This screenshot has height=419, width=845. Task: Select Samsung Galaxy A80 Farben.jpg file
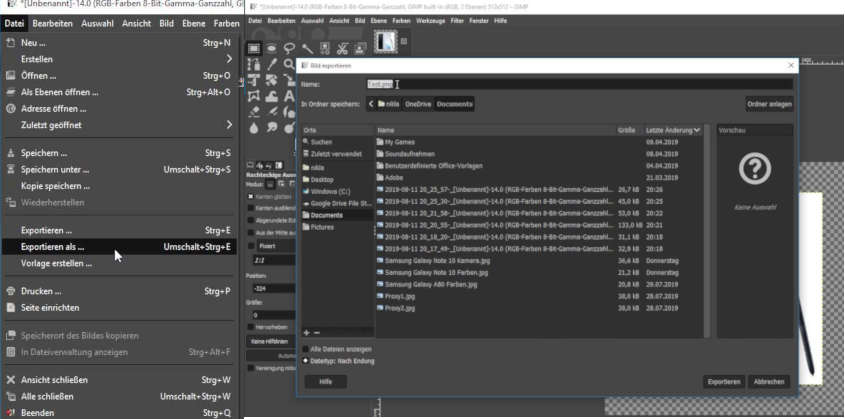pyautogui.click(x=539, y=284)
